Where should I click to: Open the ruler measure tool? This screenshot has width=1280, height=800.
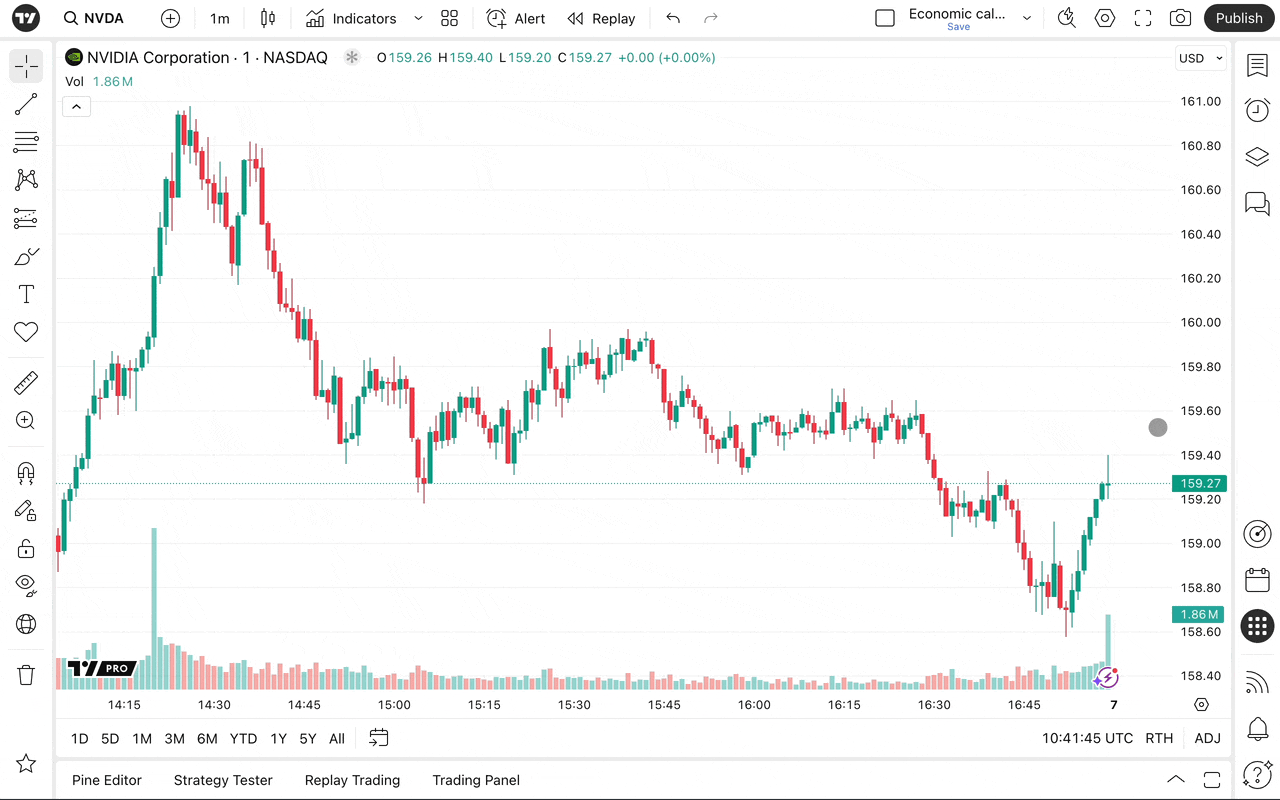(x=26, y=383)
